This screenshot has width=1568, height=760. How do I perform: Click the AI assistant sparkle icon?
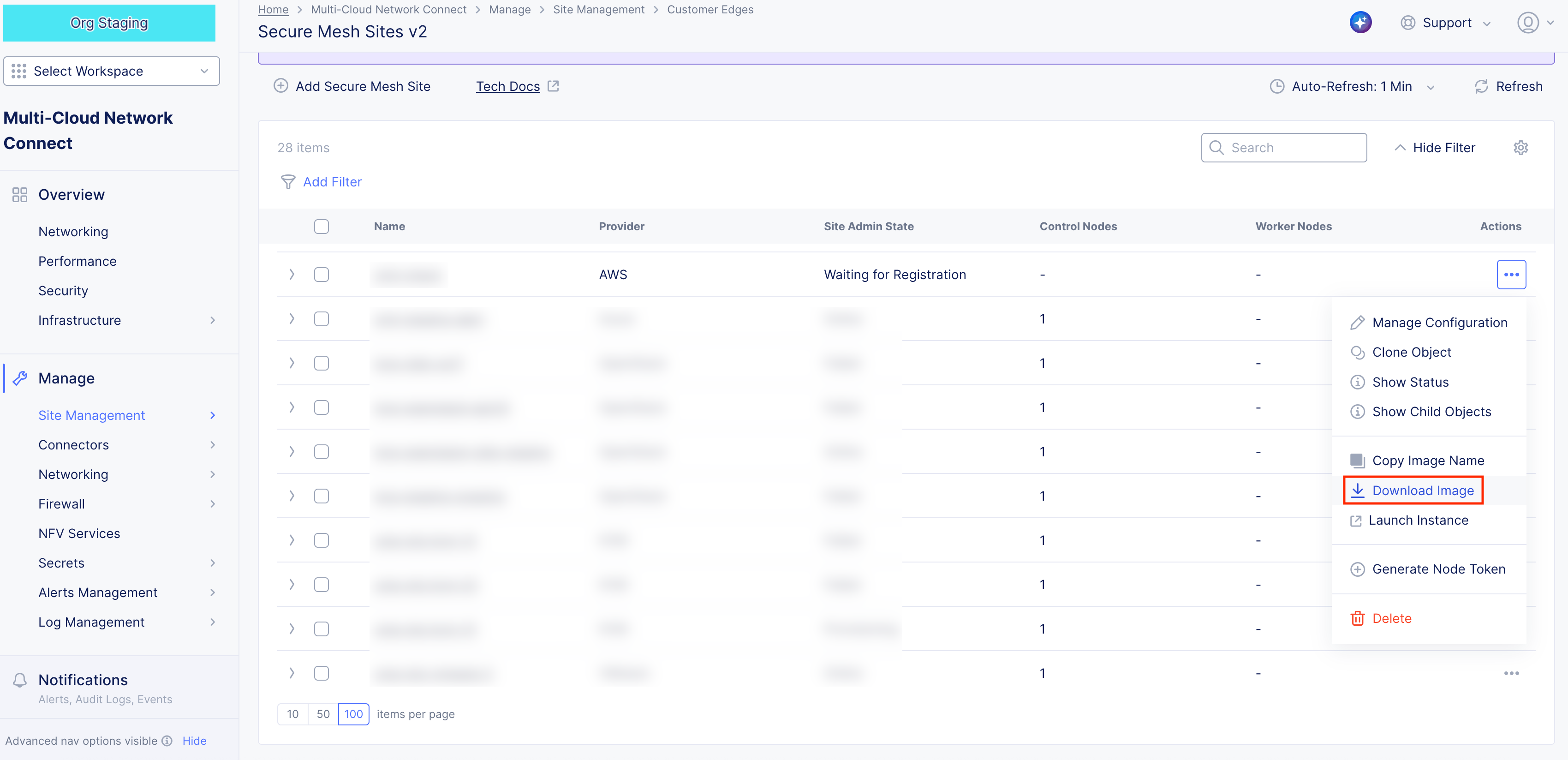[1360, 23]
